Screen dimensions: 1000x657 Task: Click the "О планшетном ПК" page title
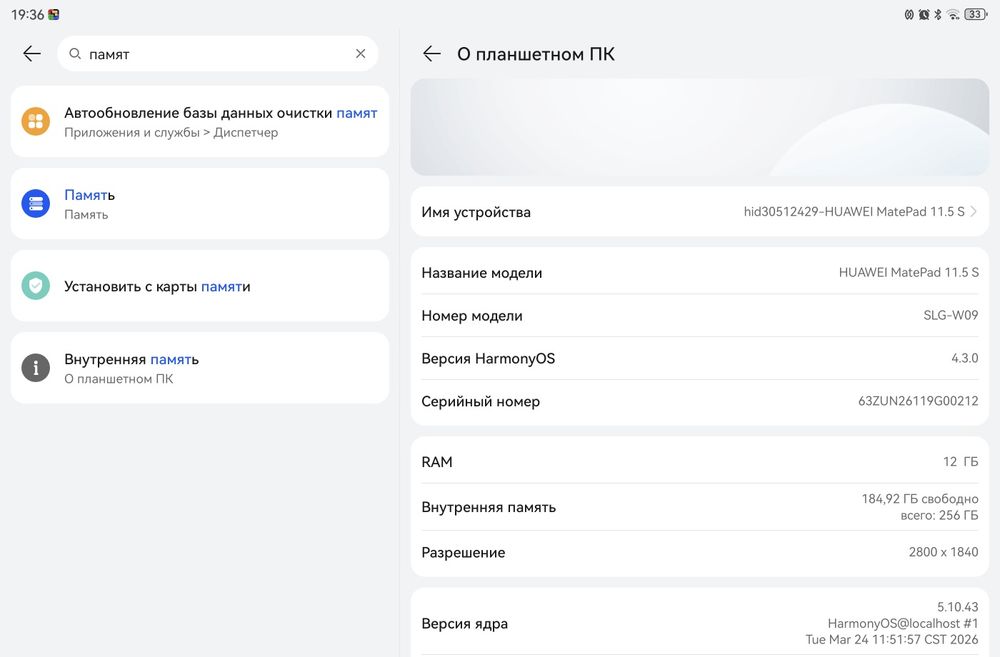[x=536, y=54]
